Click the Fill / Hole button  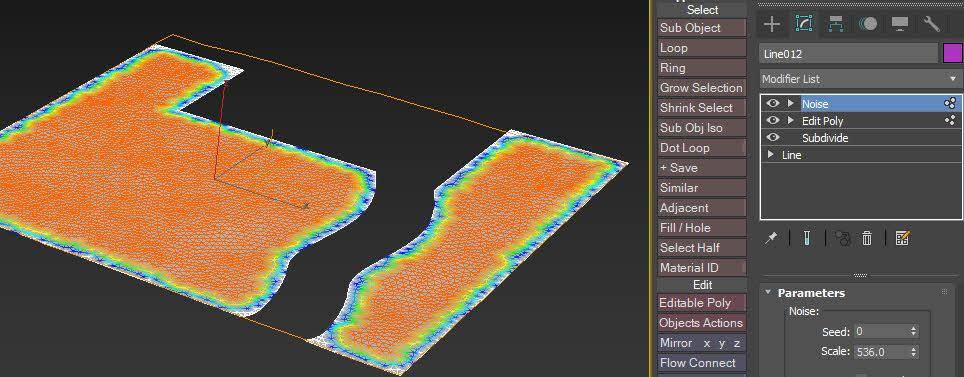pos(702,228)
